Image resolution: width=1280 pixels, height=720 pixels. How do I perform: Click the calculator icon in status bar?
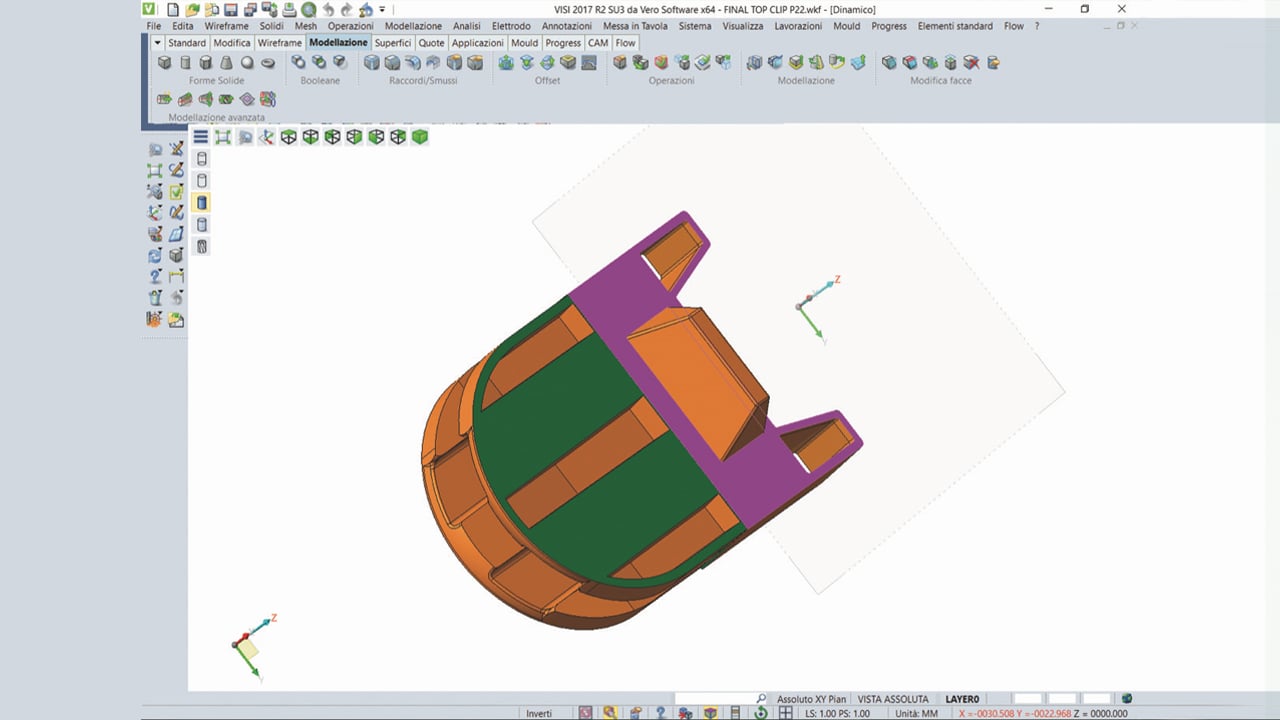(736, 713)
